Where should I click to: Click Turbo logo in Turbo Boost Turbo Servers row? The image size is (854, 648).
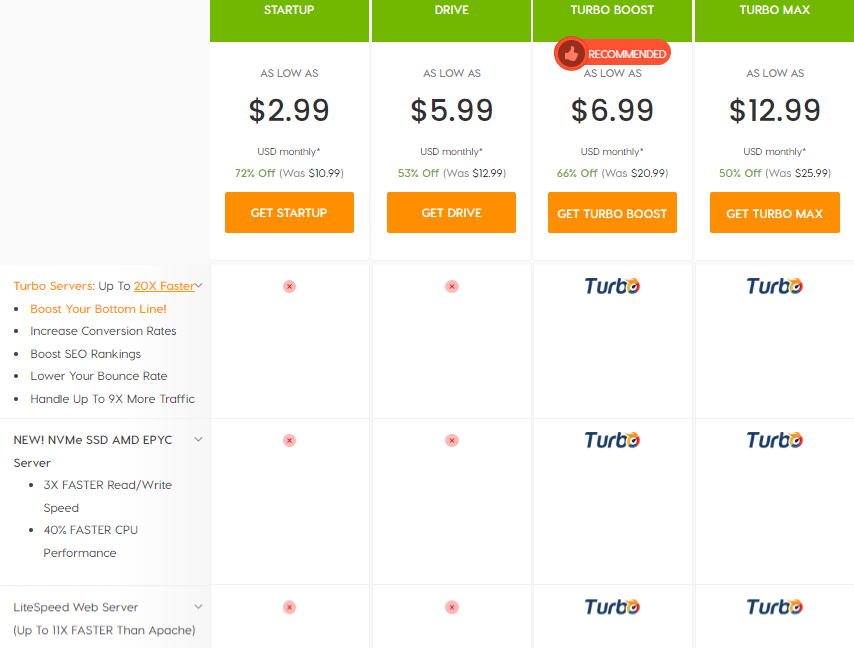pos(612,286)
